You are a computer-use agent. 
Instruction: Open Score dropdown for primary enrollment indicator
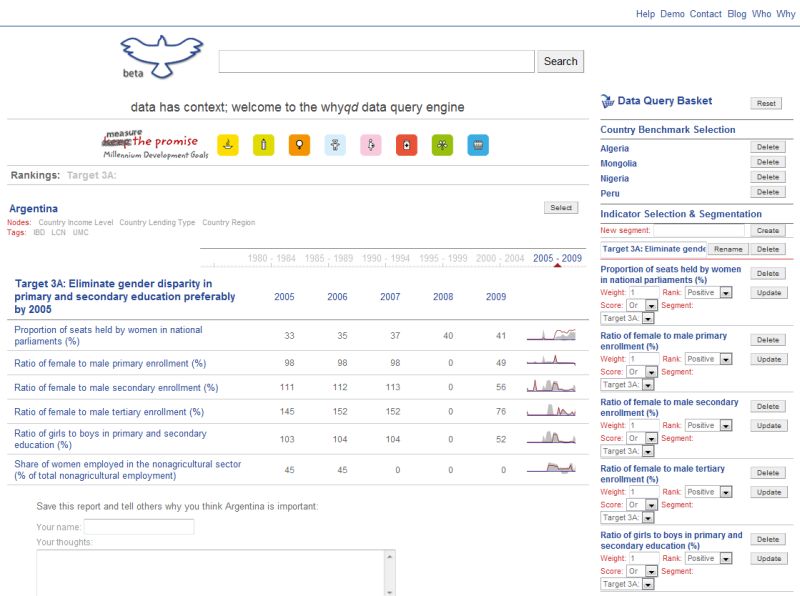pos(642,371)
